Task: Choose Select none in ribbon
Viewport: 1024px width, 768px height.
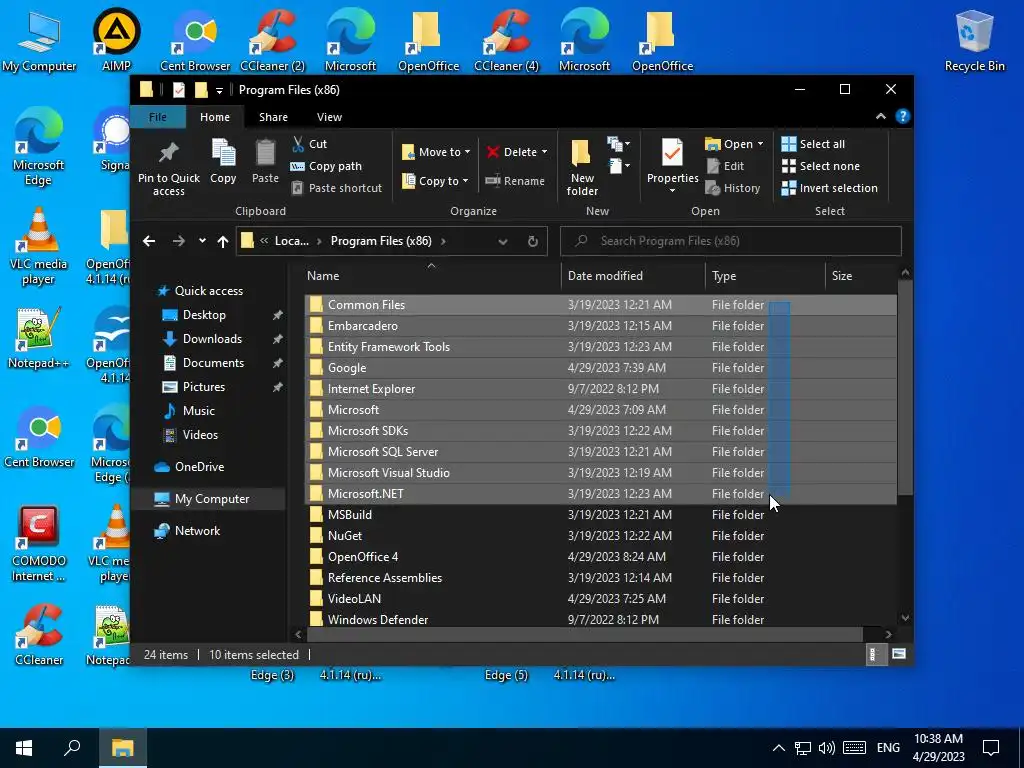Action: click(821, 166)
